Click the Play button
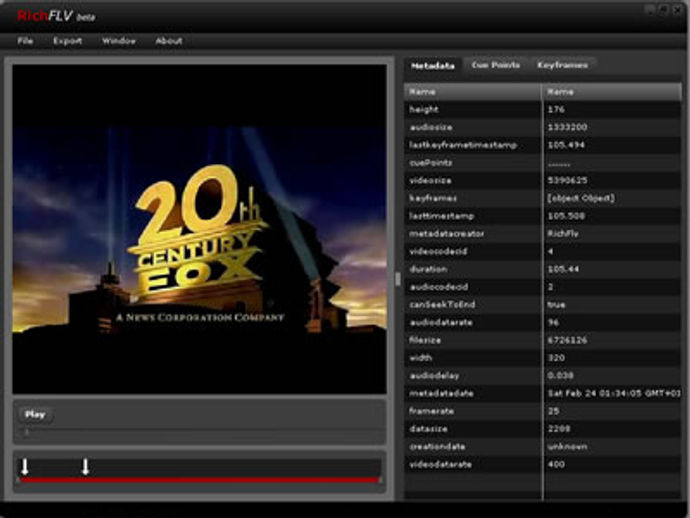 (x=35, y=415)
